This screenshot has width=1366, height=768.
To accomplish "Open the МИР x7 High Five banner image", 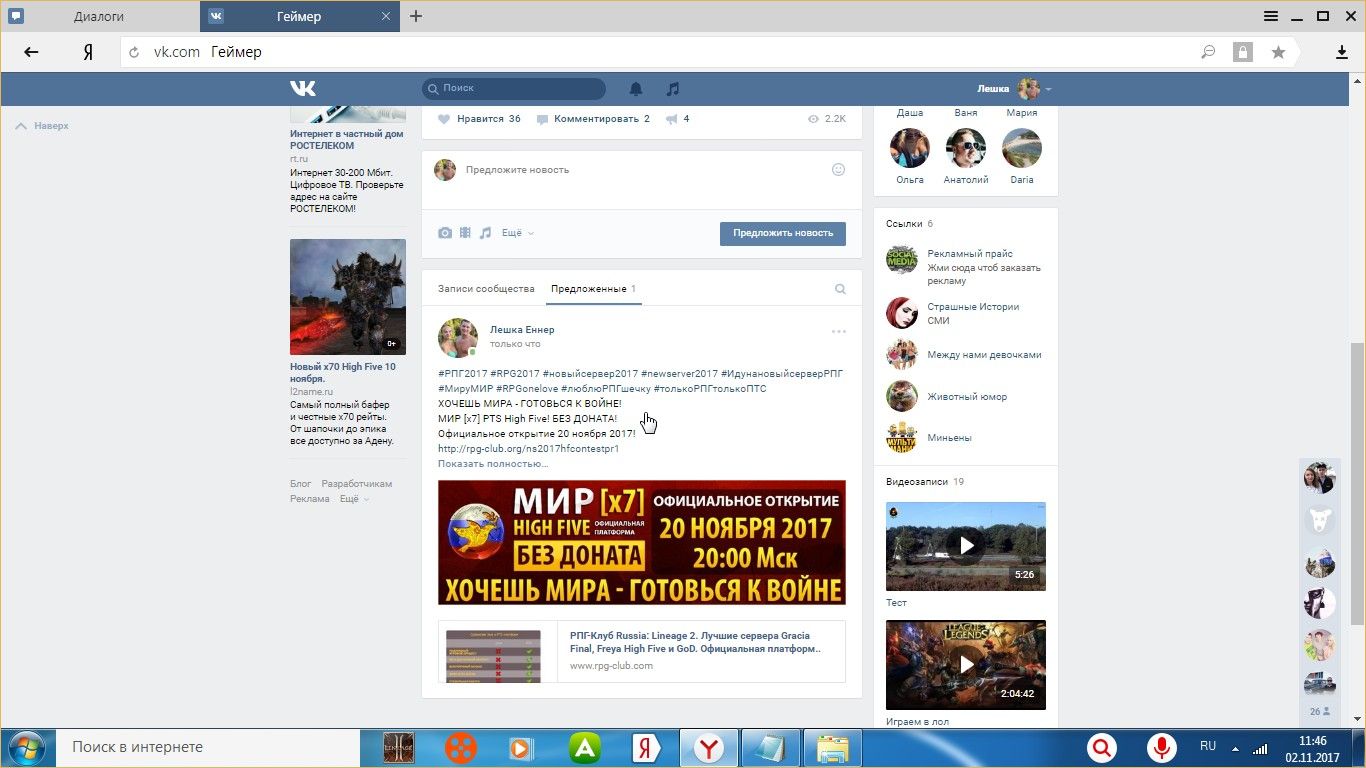I will [x=642, y=543].
